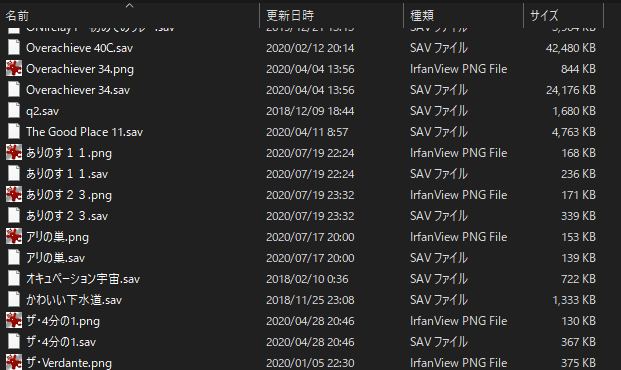Screen dimensions: 621x370
Task: Select the file name Overachiever 34.sav
Action: click(78, 90)
